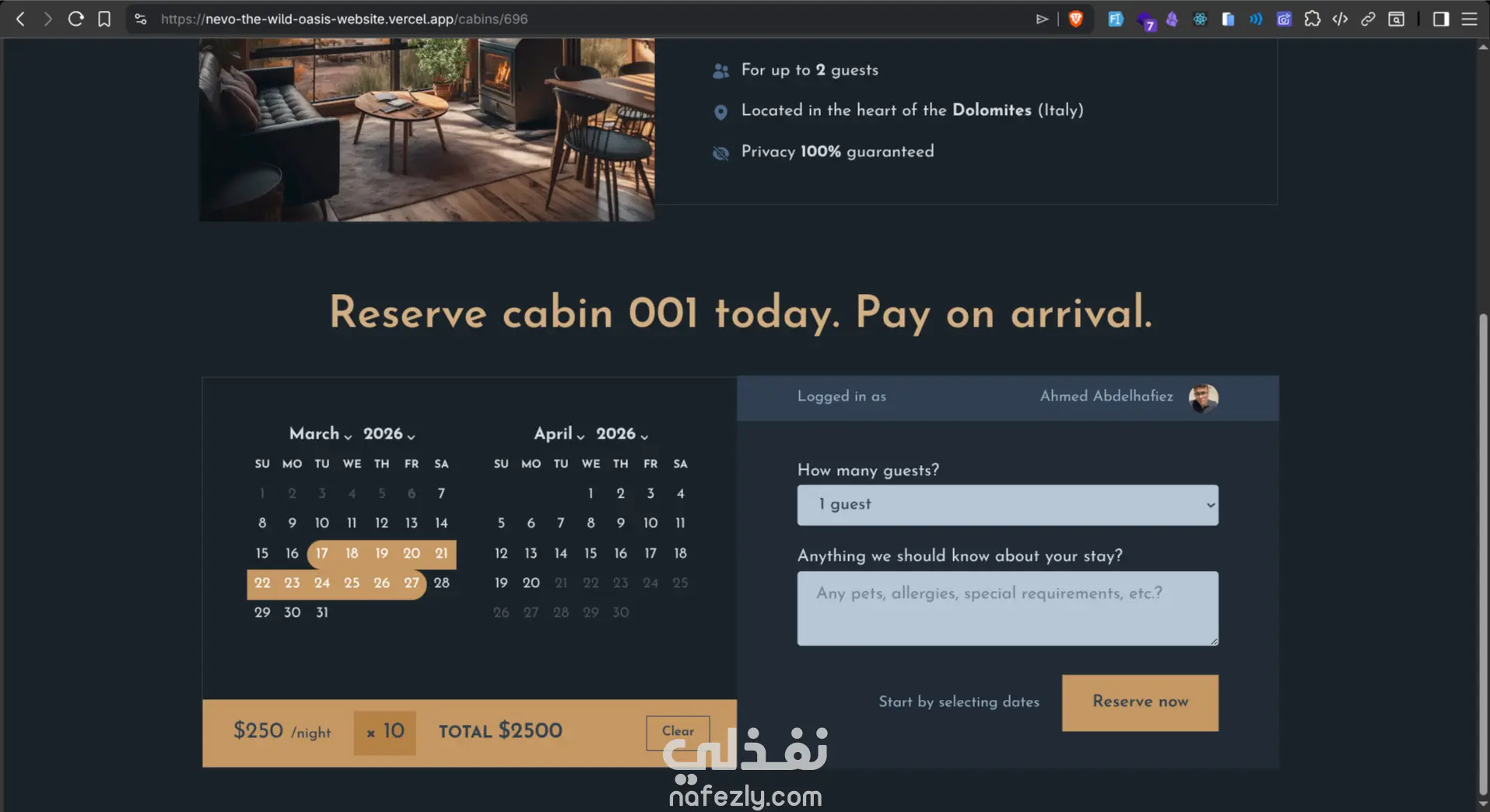This screenshot has width=1490, height=812.
Task: Open the browser hamburger menu
Action: (1469, 19)
